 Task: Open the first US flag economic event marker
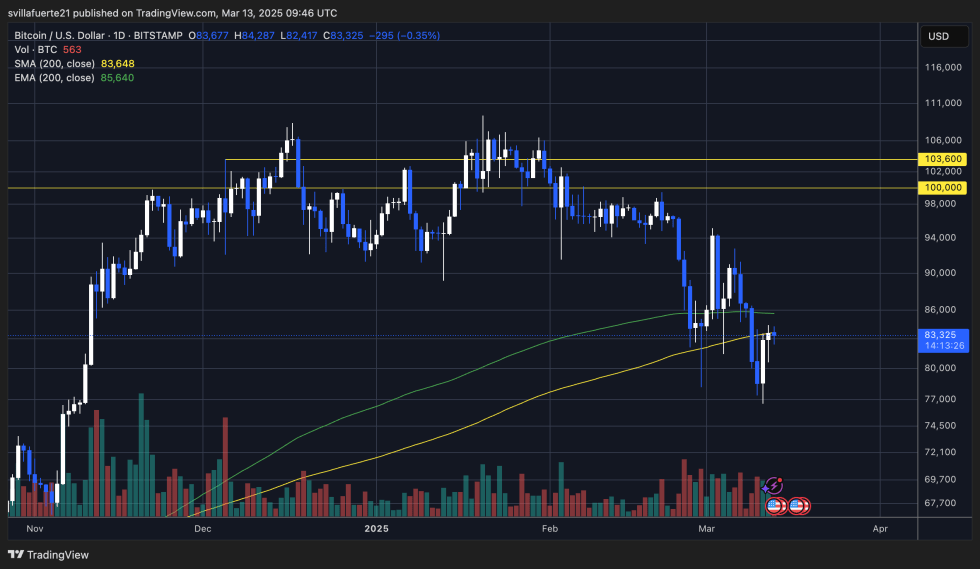(x=775, y=506)
